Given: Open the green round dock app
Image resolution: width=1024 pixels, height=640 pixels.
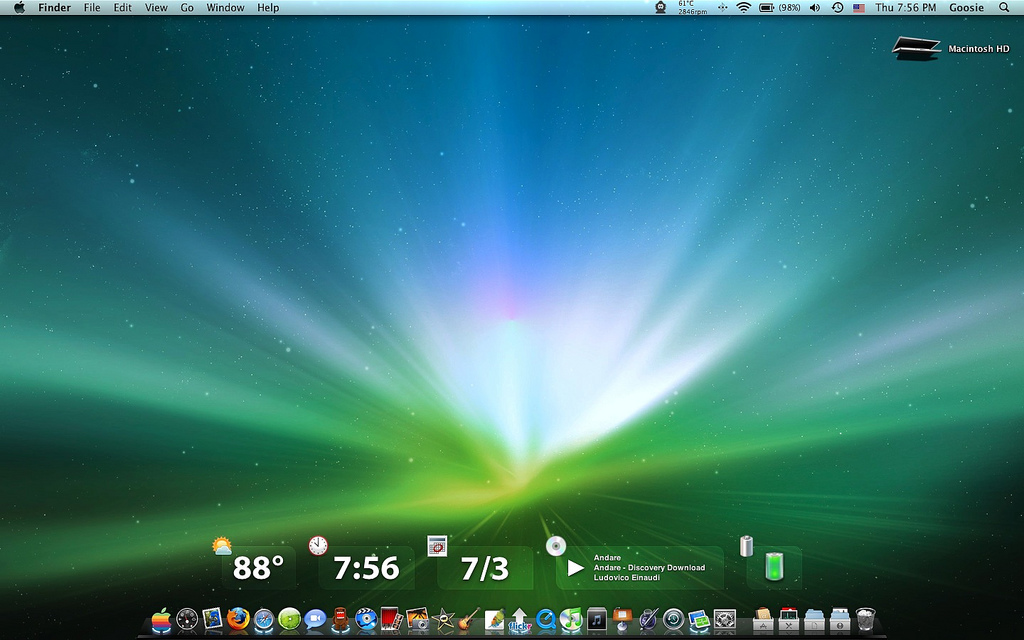Looking at the screenshot, I should click(x=289, y=619).
